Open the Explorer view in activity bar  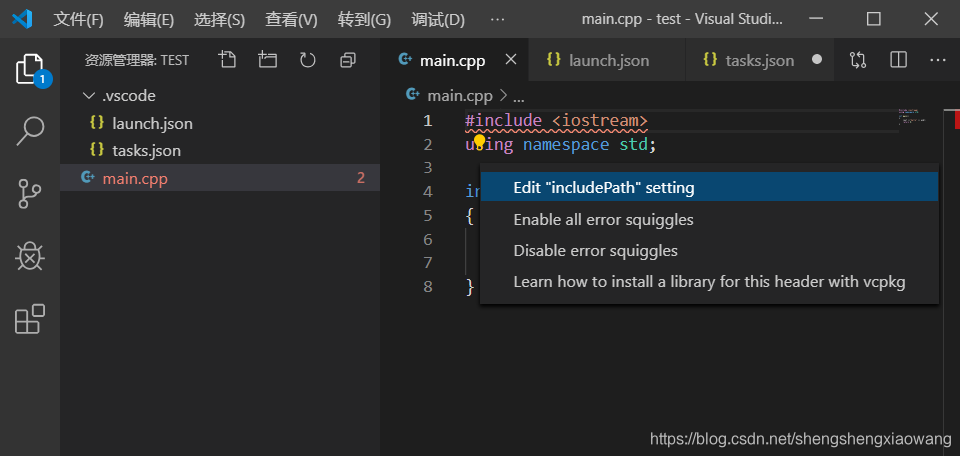[x=30, y=69]
